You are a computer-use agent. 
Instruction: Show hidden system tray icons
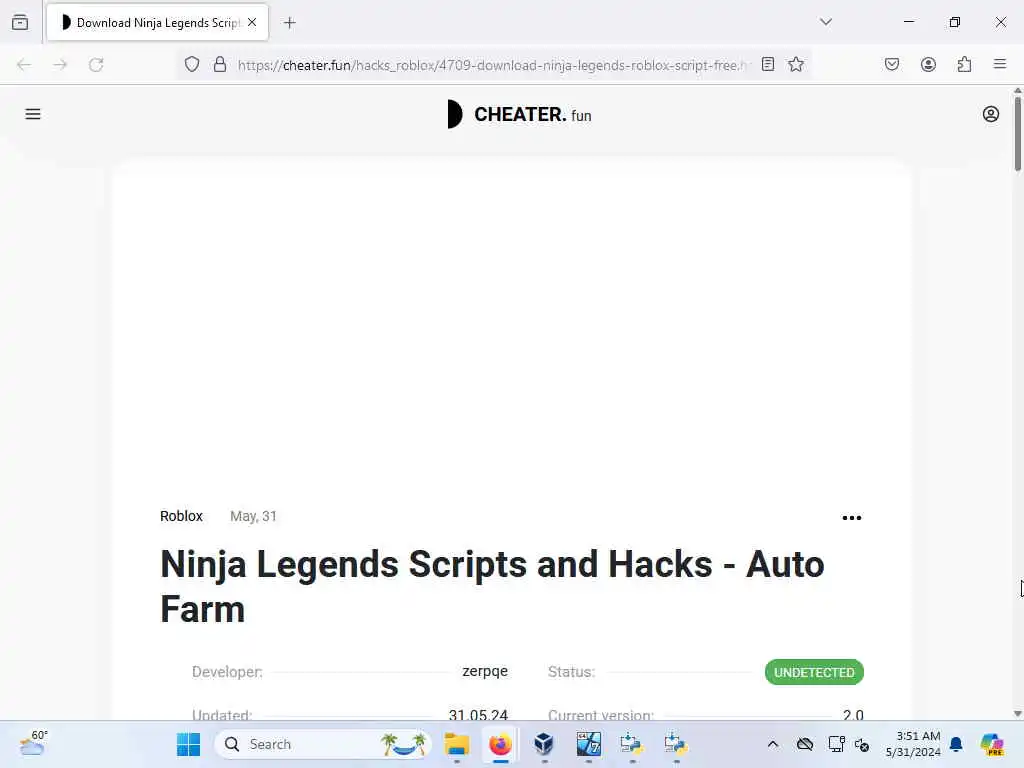click(773, 744)
